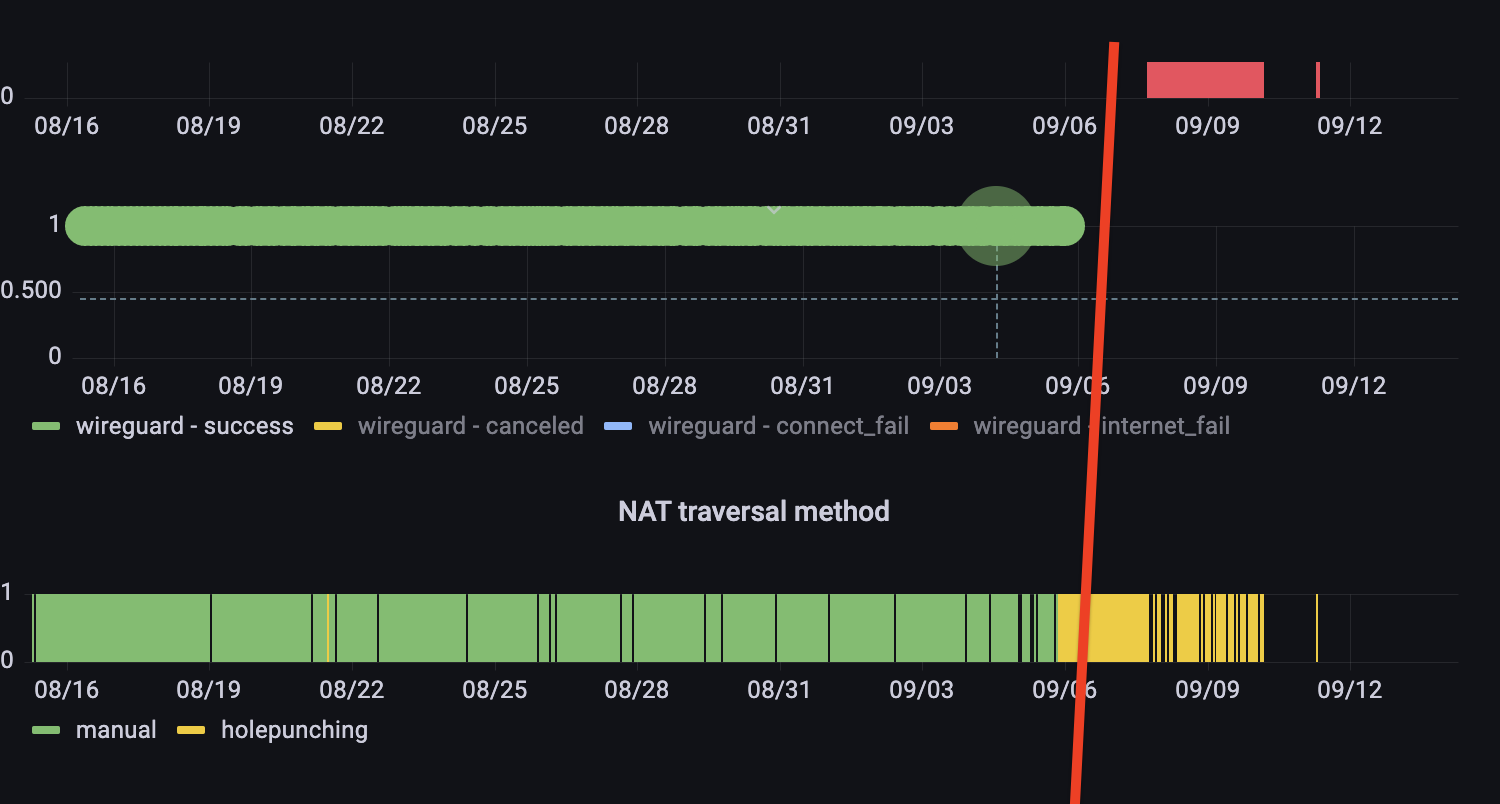
Task: Click the wide yellow holepunching block after 09/06
Action: [1102, 627]
